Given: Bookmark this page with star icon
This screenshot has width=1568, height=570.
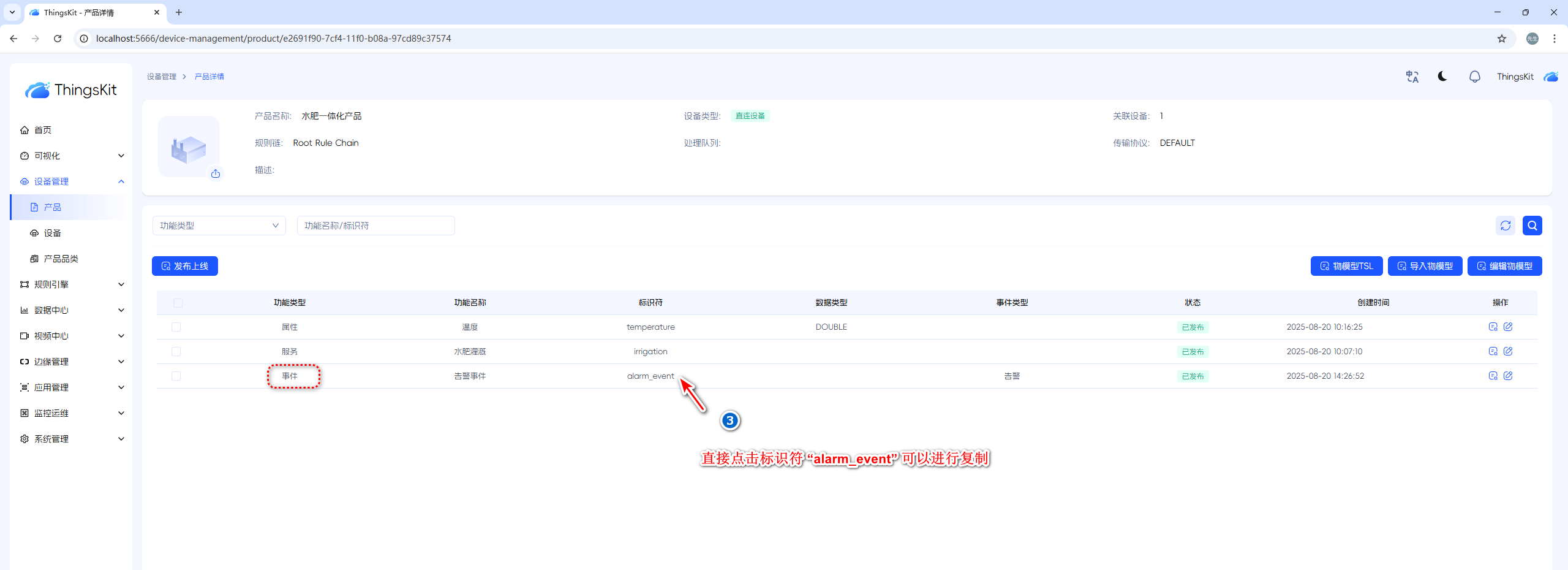Looking at the screenshot, I should click(1501, 39).
